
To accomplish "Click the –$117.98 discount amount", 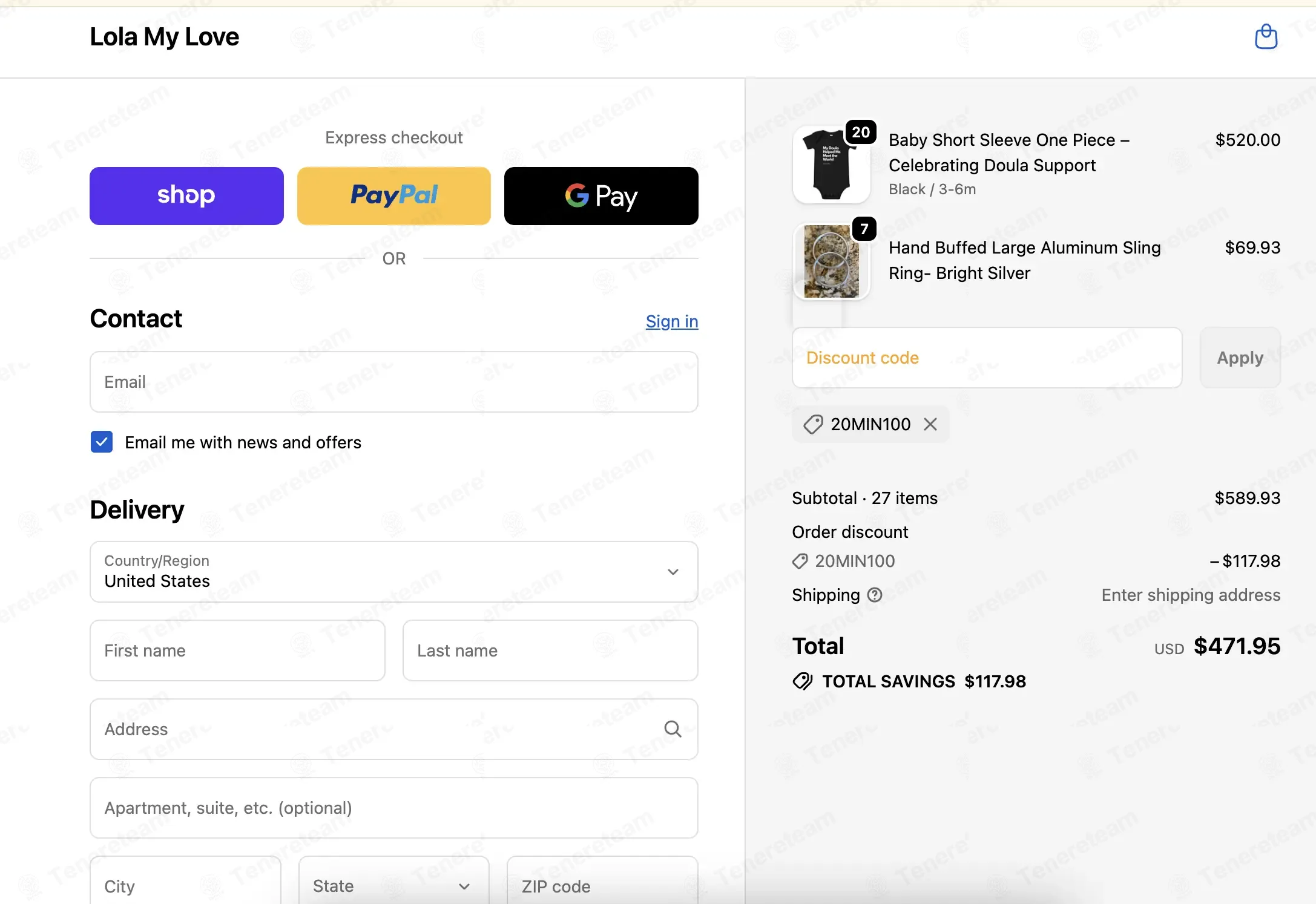I will [1245, 561].
